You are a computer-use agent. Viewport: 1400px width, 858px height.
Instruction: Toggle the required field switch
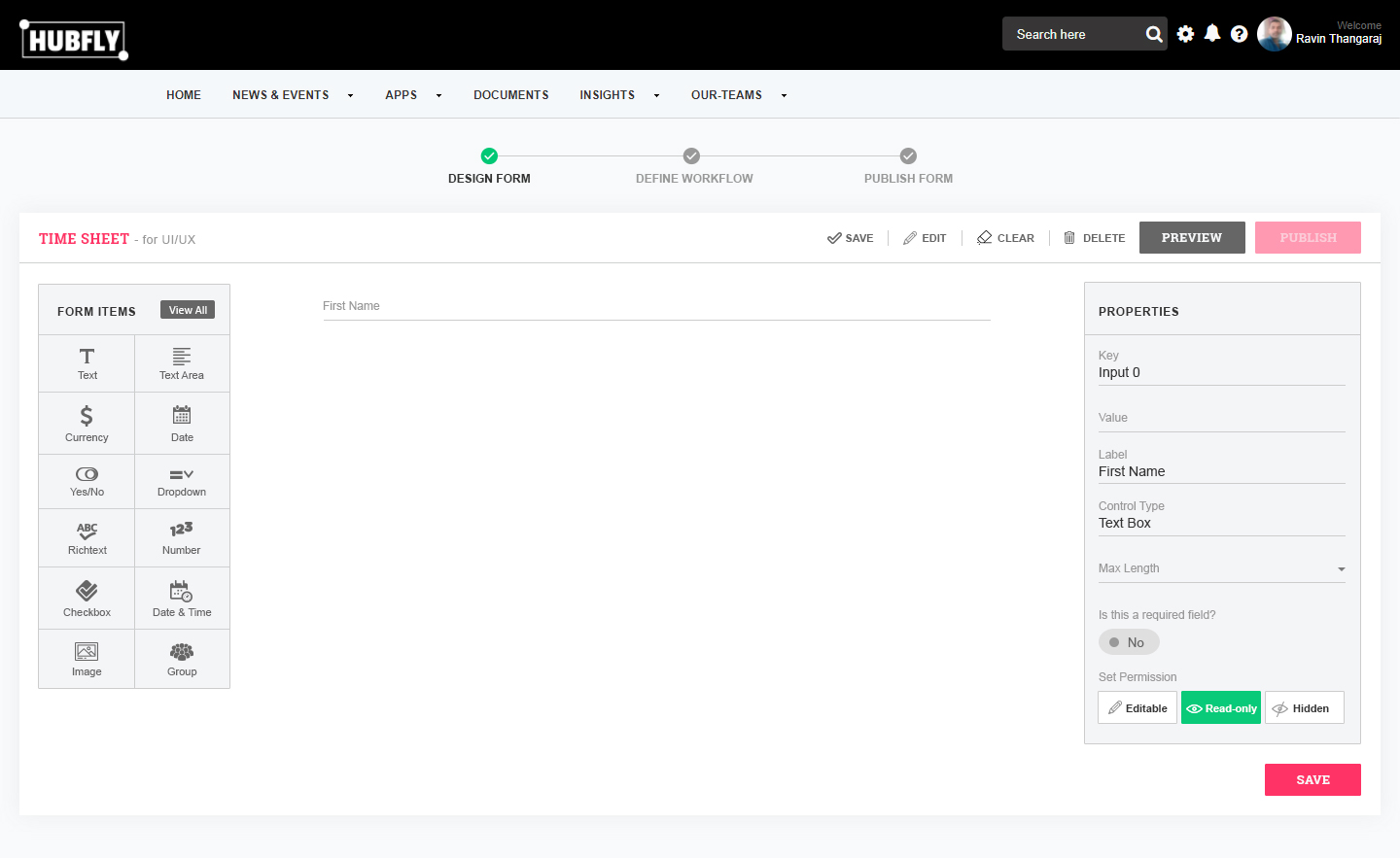pos(1129,642)
